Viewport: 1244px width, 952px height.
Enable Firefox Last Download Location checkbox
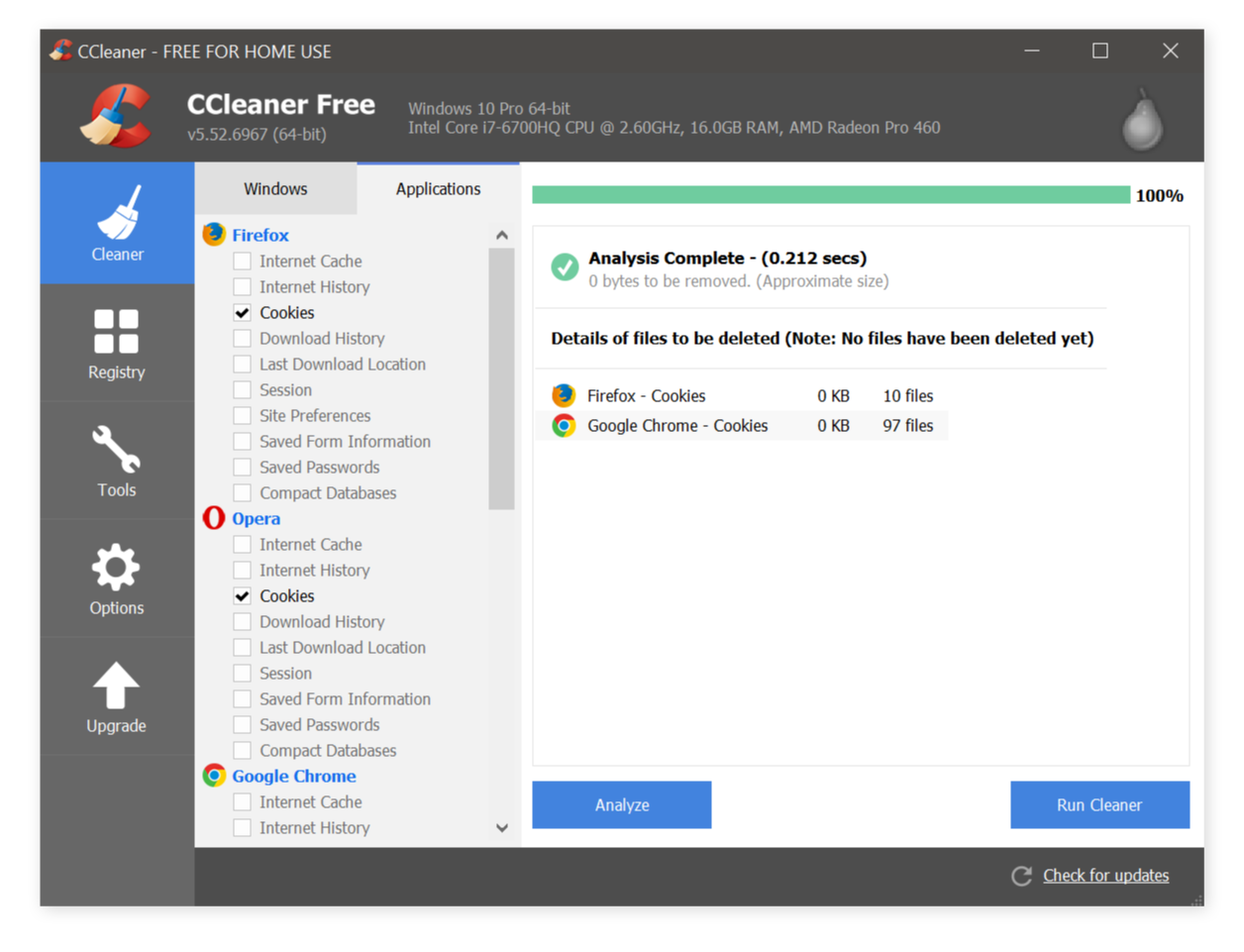click(242, 364)
